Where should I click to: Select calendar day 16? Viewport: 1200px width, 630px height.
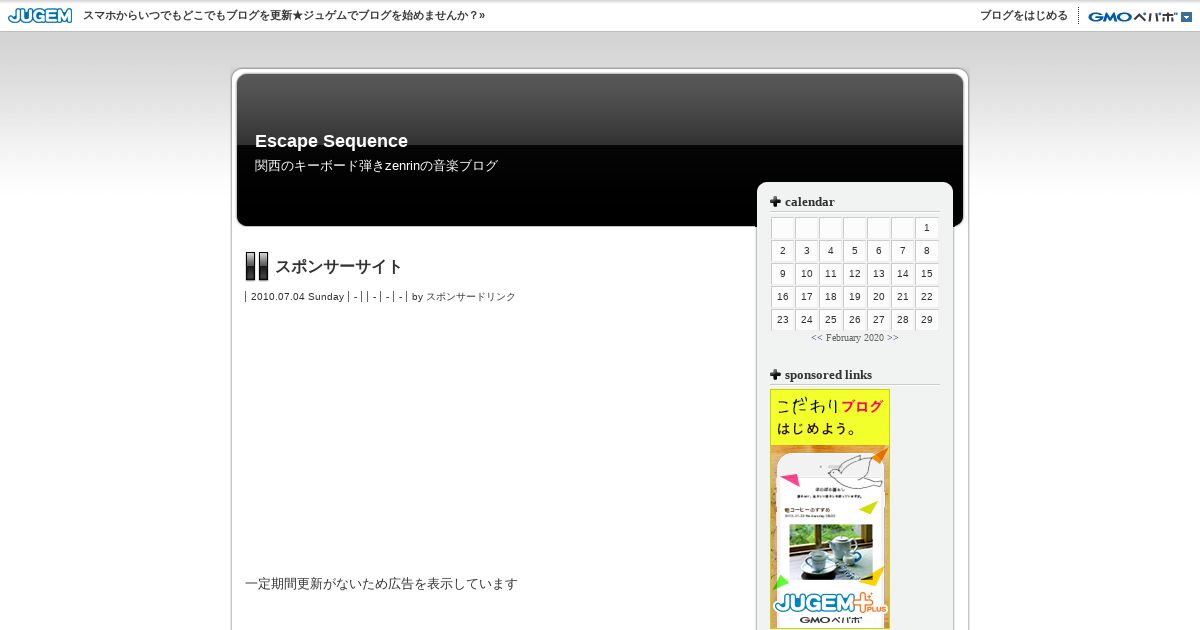[783, 297]
